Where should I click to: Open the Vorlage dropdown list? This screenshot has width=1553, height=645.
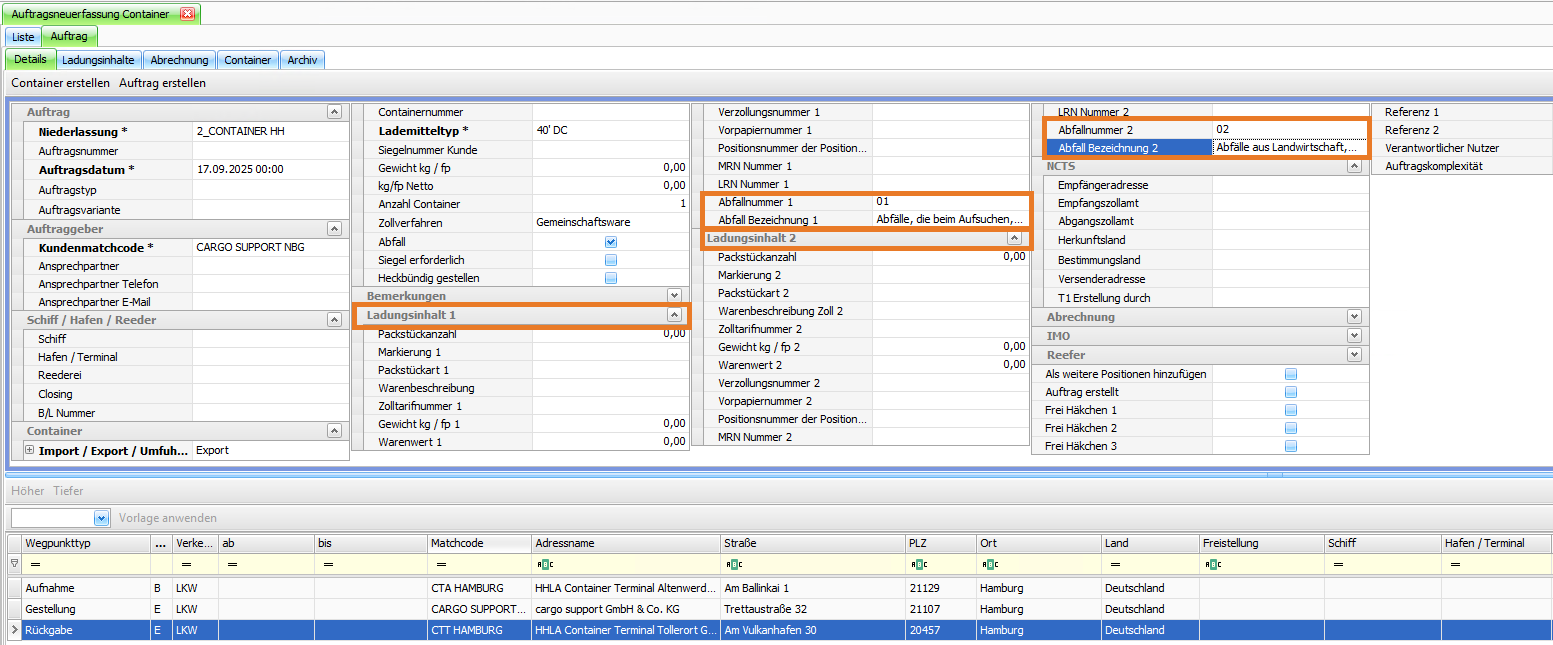(101, 518)
